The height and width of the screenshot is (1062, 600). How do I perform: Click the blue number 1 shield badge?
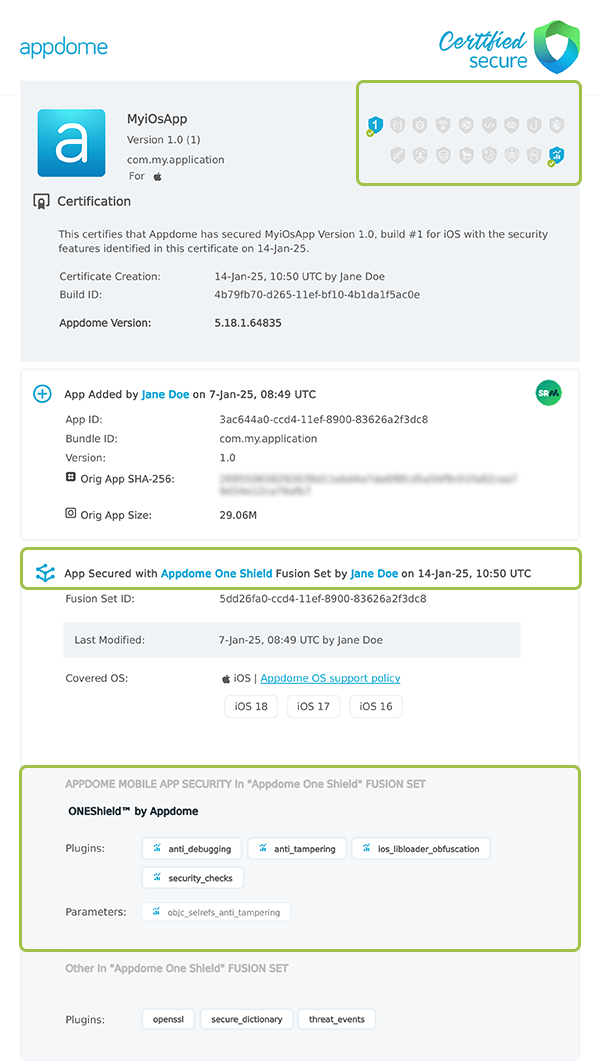375,125
